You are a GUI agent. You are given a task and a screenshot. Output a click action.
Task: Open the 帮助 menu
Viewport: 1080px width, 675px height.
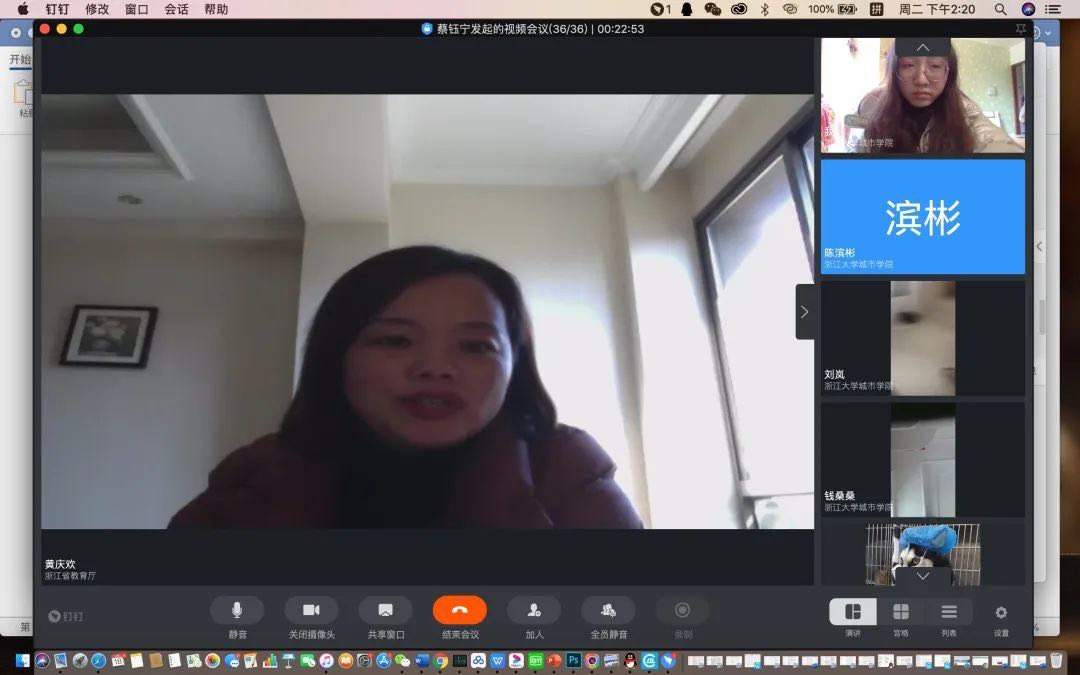(x=216, y=9)
